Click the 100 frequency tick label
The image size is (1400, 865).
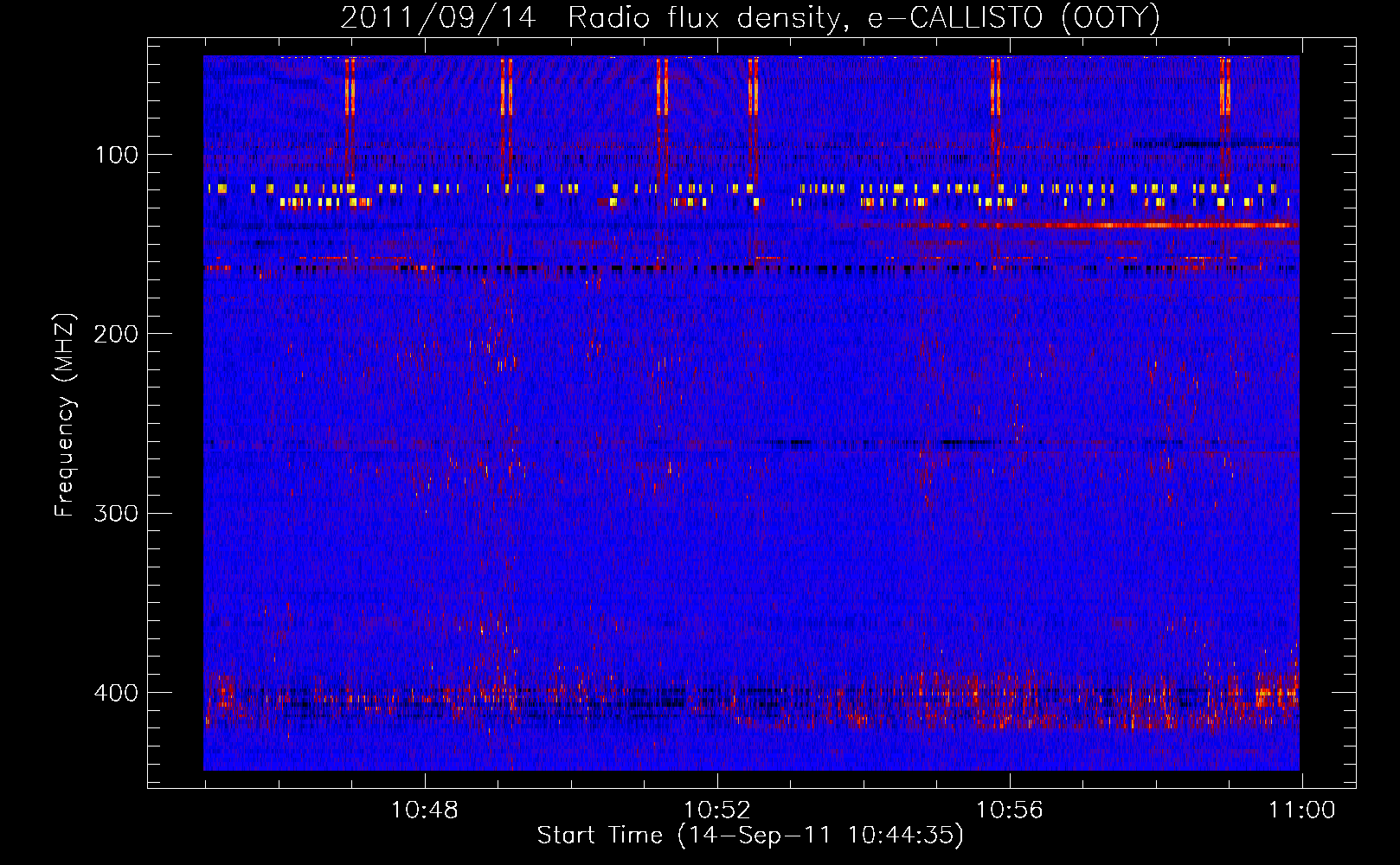click(x=117, y=155)
